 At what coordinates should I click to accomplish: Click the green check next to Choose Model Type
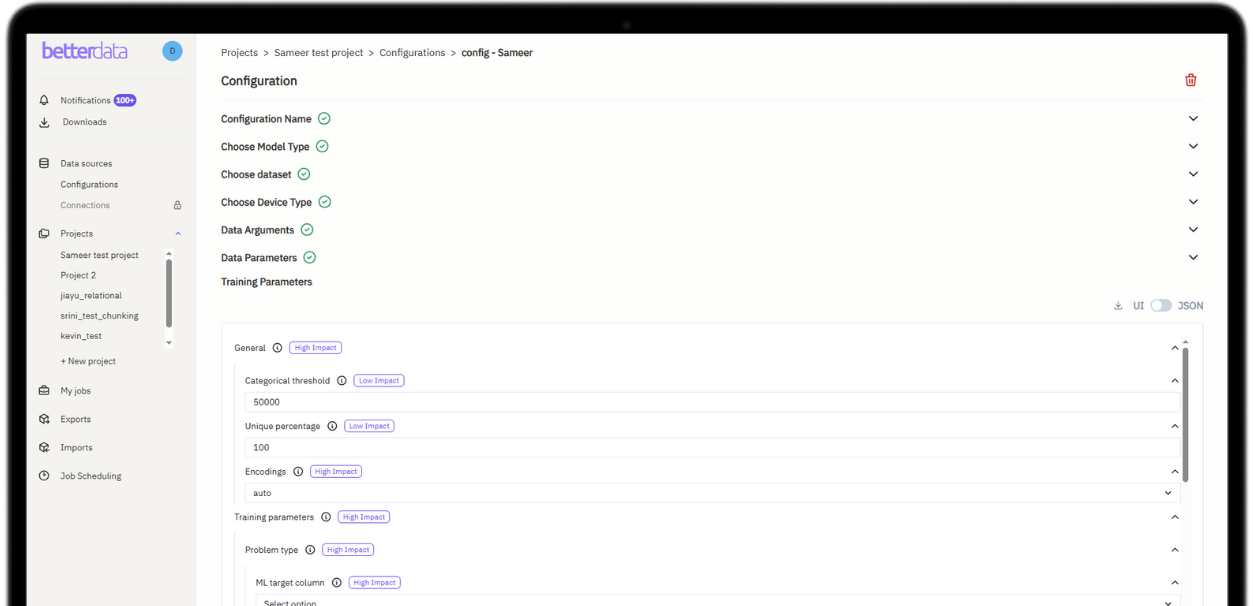point(322,146)
